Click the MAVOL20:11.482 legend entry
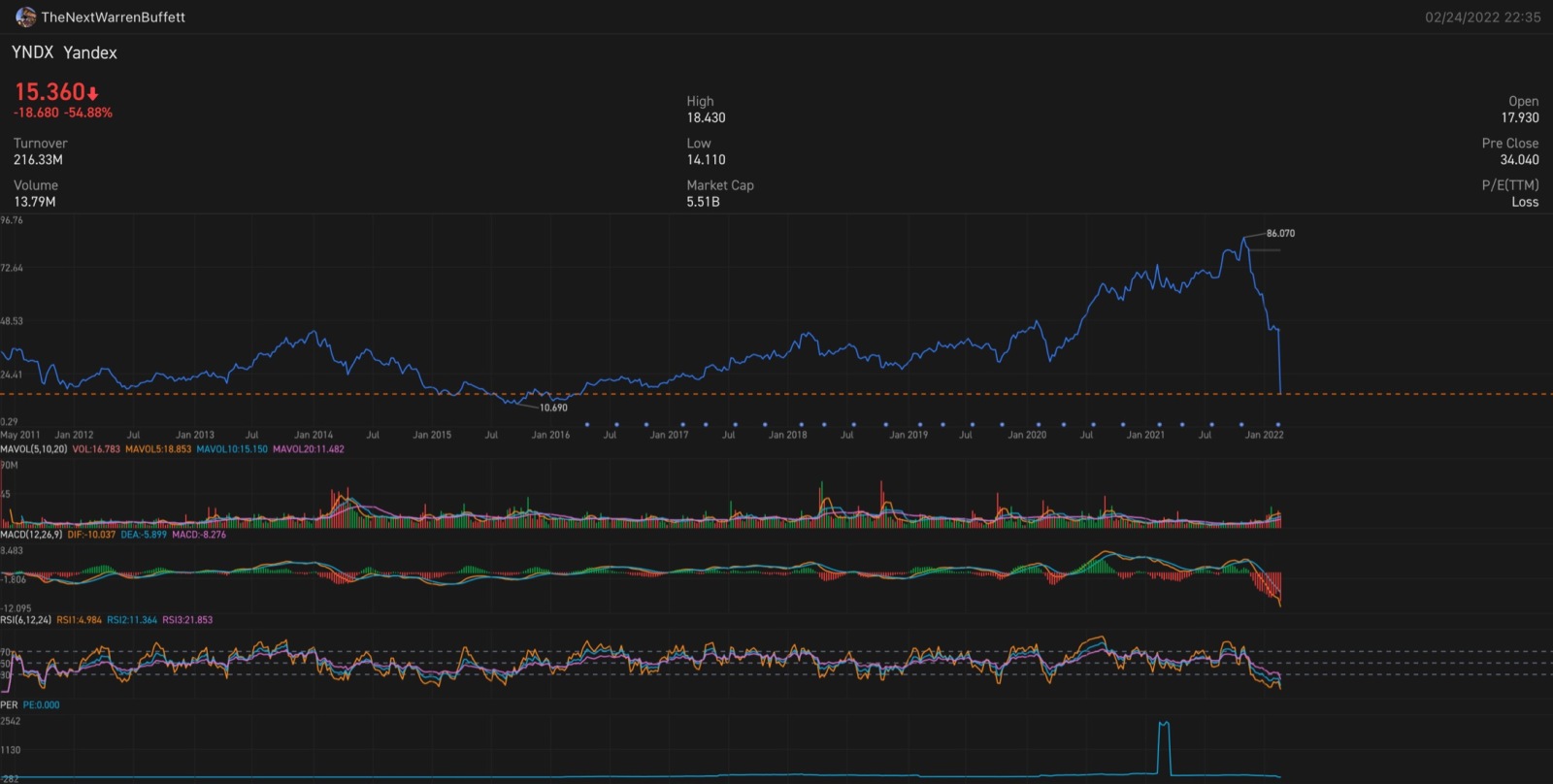Viewport: 1553px width, 784px height. coord(309,449)
